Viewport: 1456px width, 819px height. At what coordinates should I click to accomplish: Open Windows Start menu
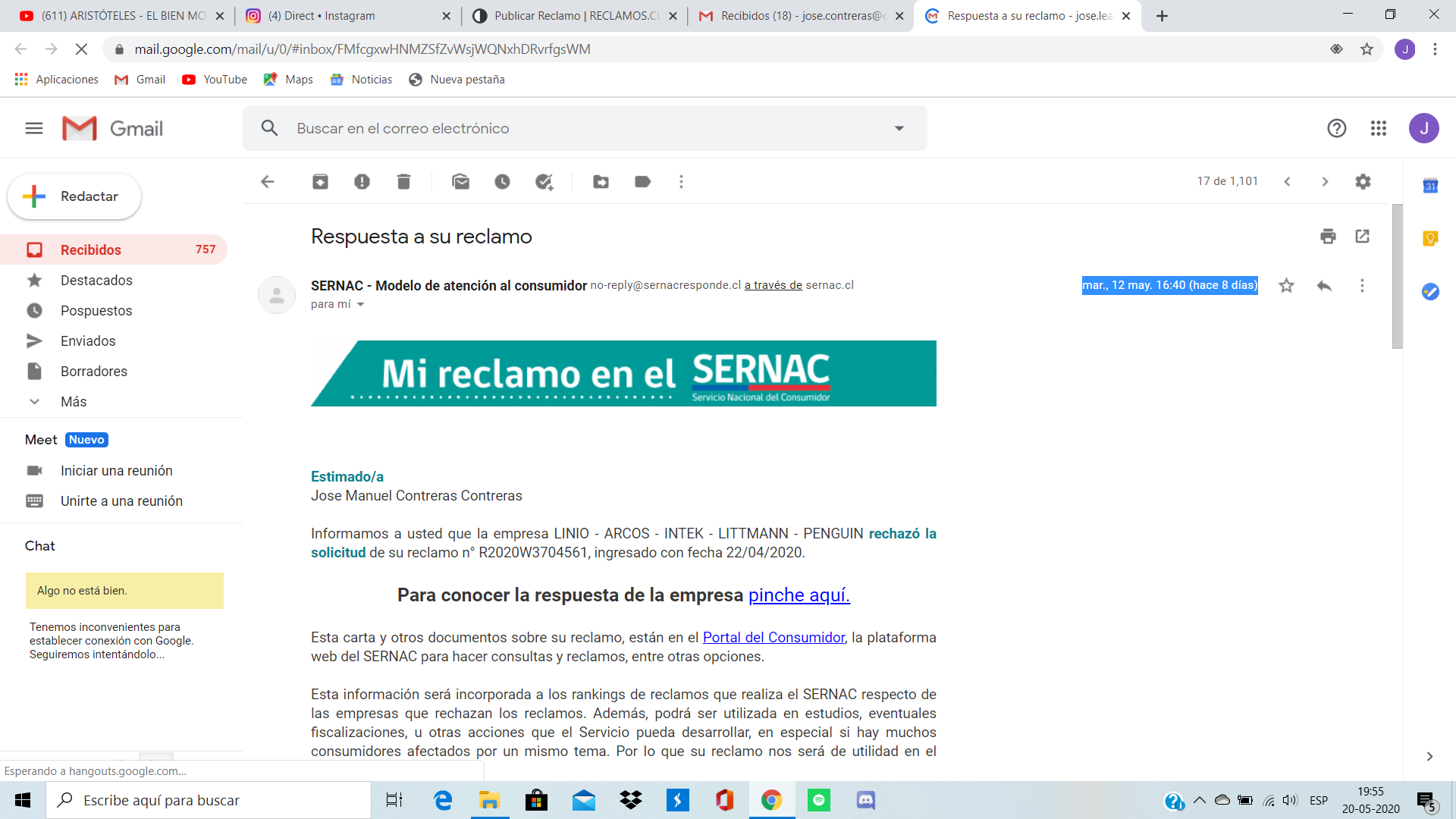[x=23, y=800]
